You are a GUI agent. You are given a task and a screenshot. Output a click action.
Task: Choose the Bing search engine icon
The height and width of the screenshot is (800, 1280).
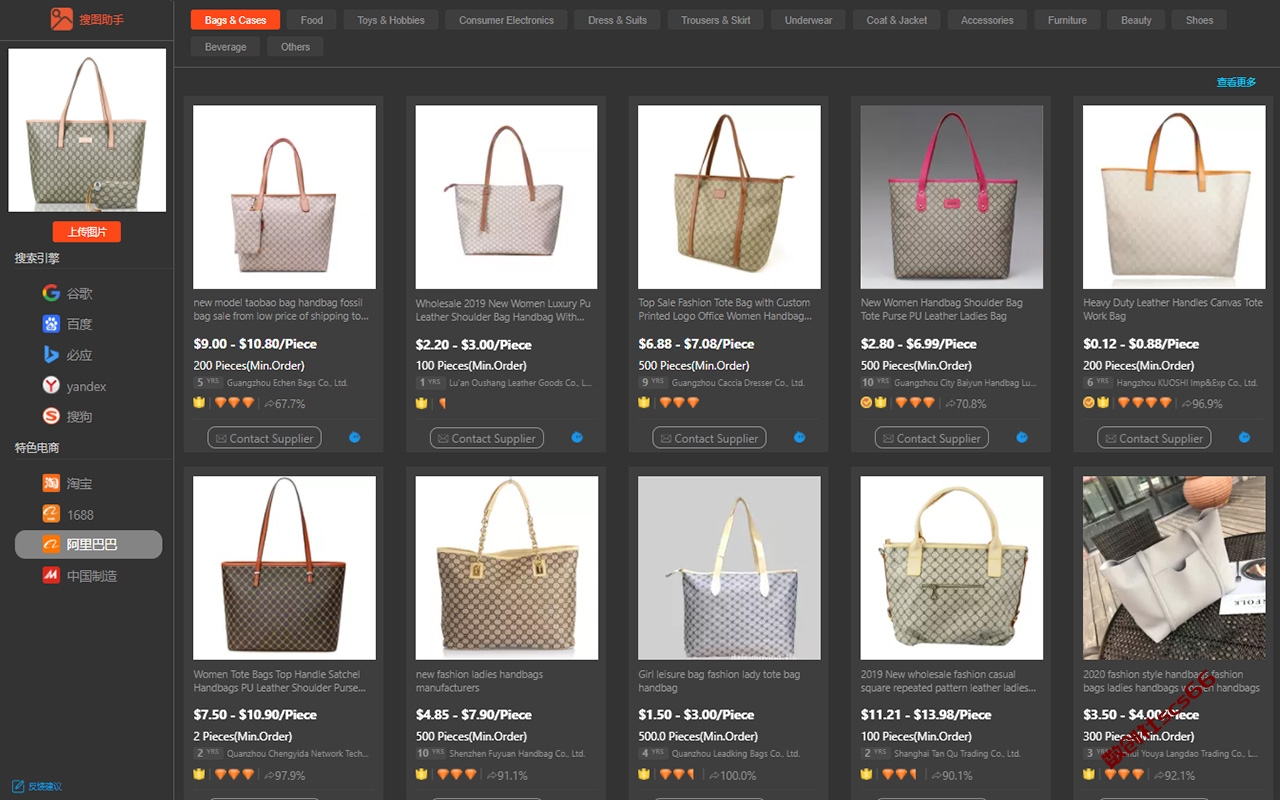click(x=51, y=355)
